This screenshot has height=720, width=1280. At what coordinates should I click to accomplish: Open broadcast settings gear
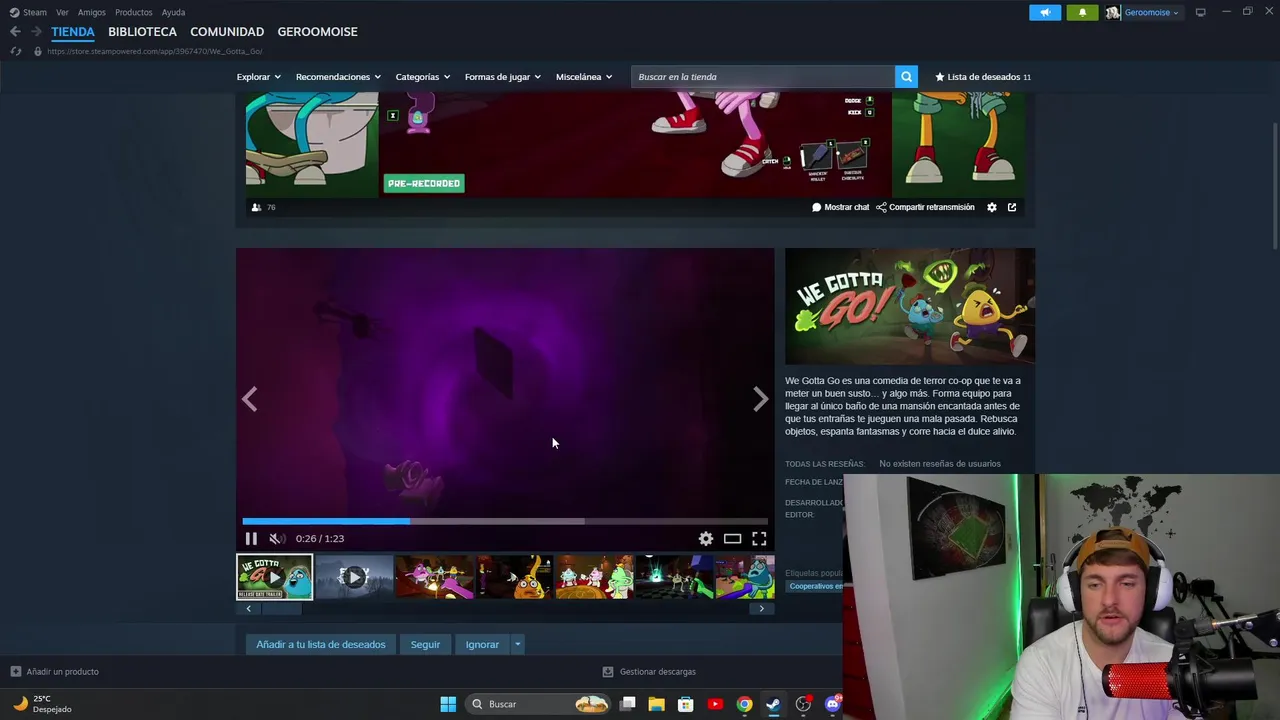click(x=992, y=207)
